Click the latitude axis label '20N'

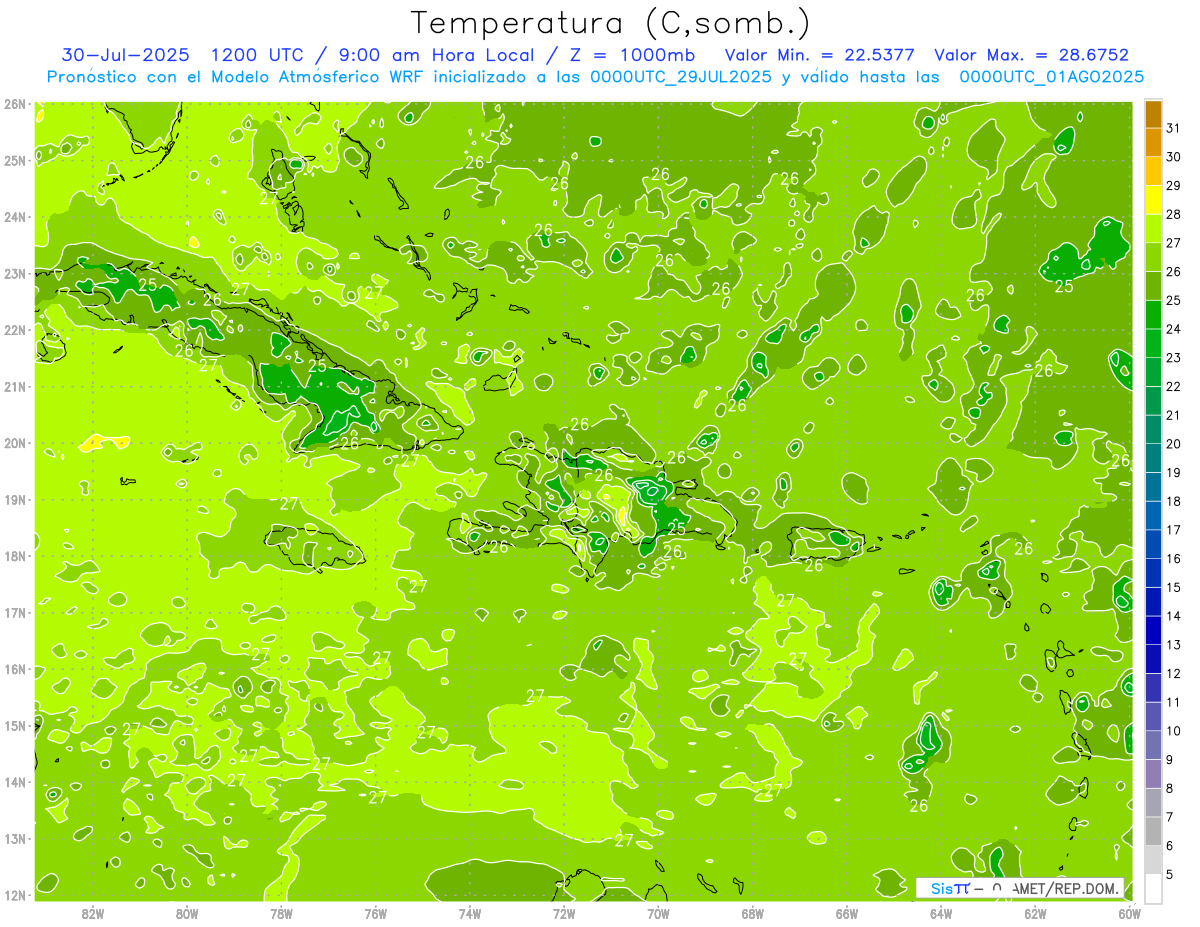[15, 442]
